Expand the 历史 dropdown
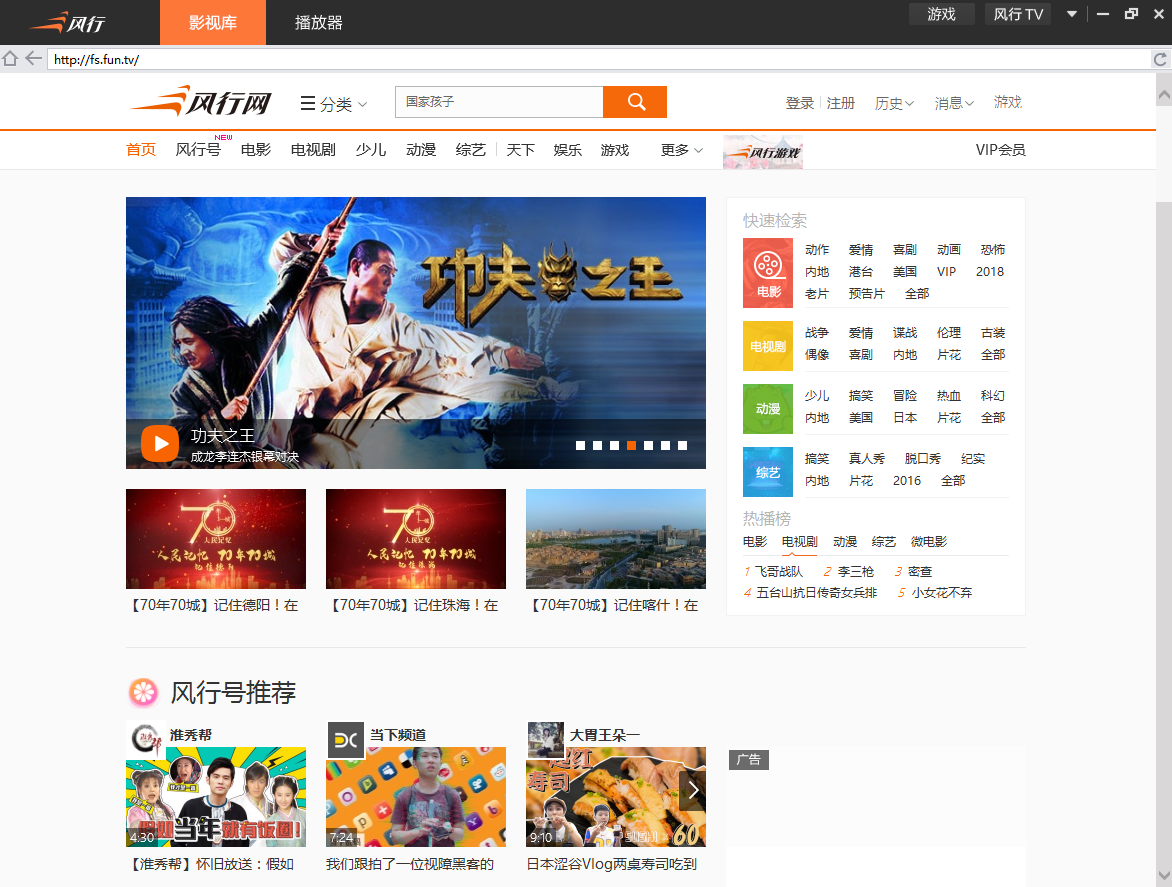This screenshot has width=1172, height=887. coord(895,103)
